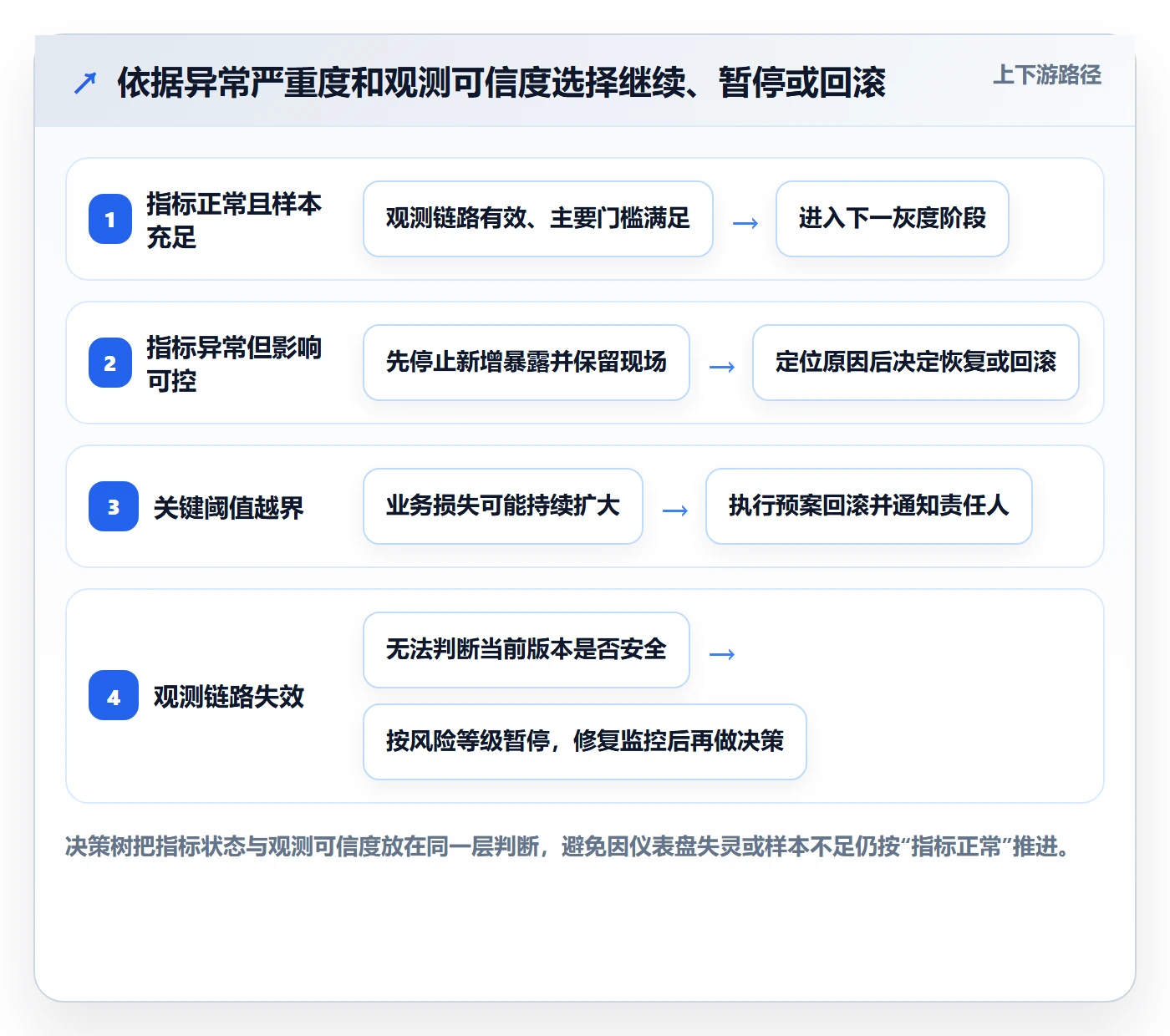Click the arrow before 执行预案回滚并通知责任人
Screen dimensions: 1170x1036
click(x=675, y=510)
